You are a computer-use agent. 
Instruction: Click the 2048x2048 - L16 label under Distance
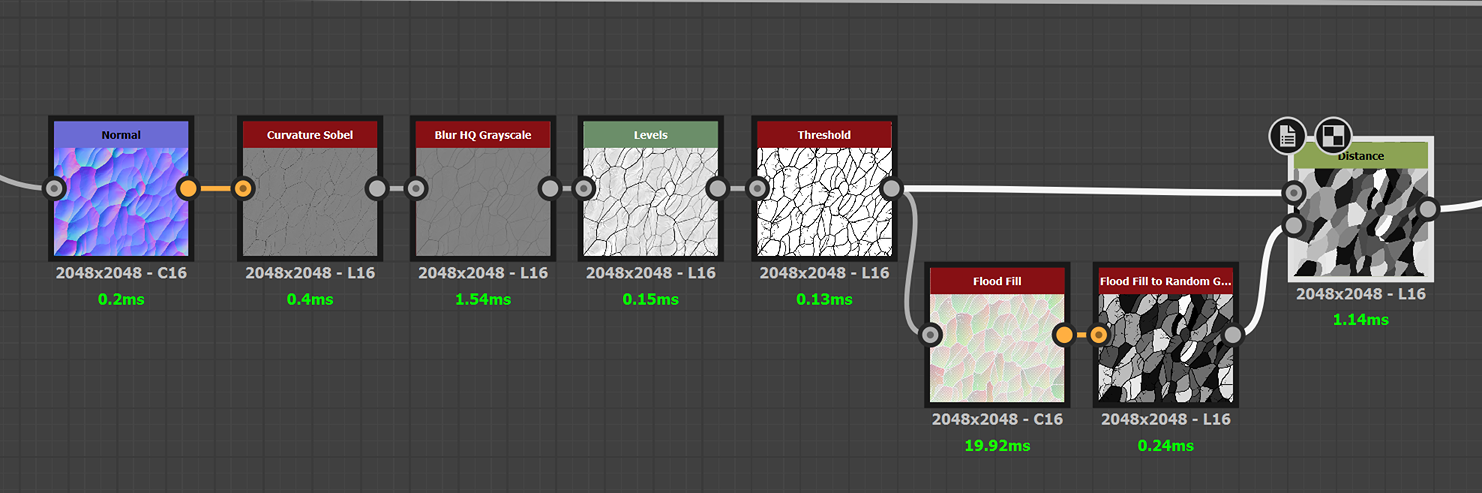[1361, 294]
